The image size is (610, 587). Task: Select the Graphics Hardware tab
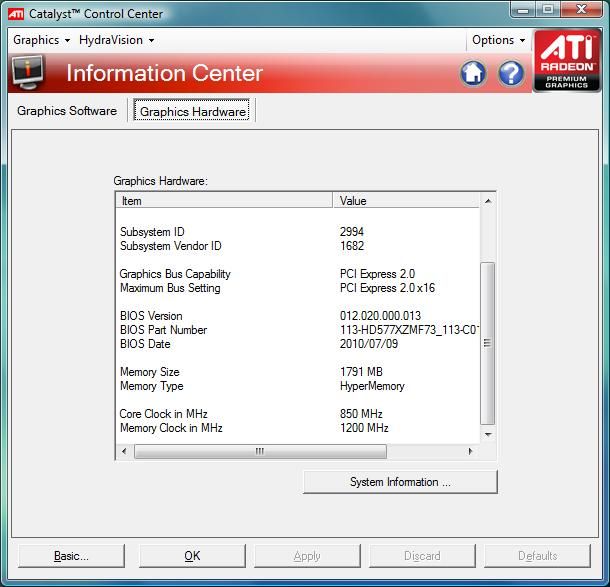(192, 111)
